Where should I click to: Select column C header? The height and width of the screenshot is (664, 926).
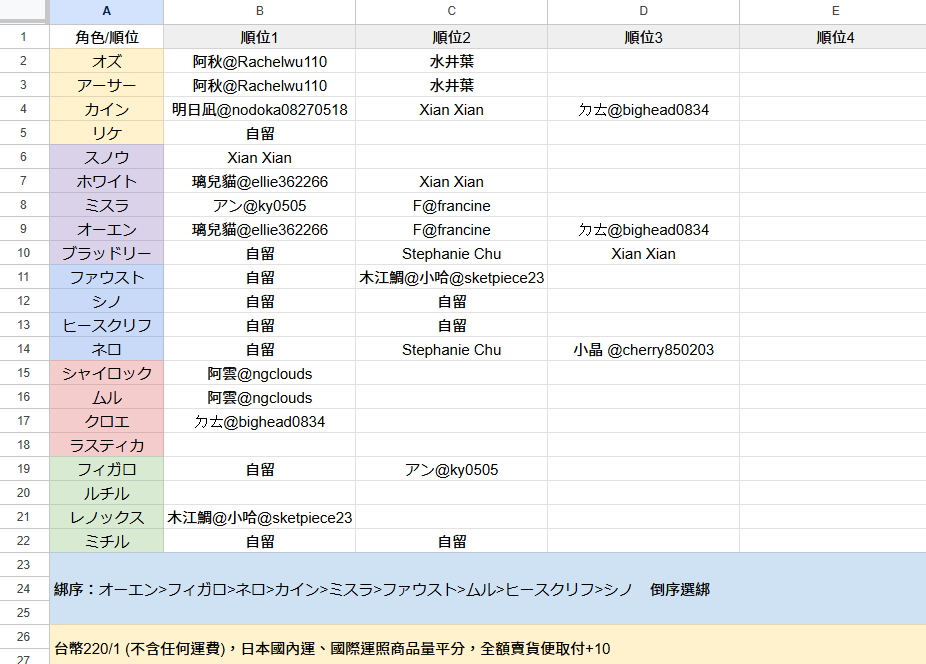click(x=451, y=11)
